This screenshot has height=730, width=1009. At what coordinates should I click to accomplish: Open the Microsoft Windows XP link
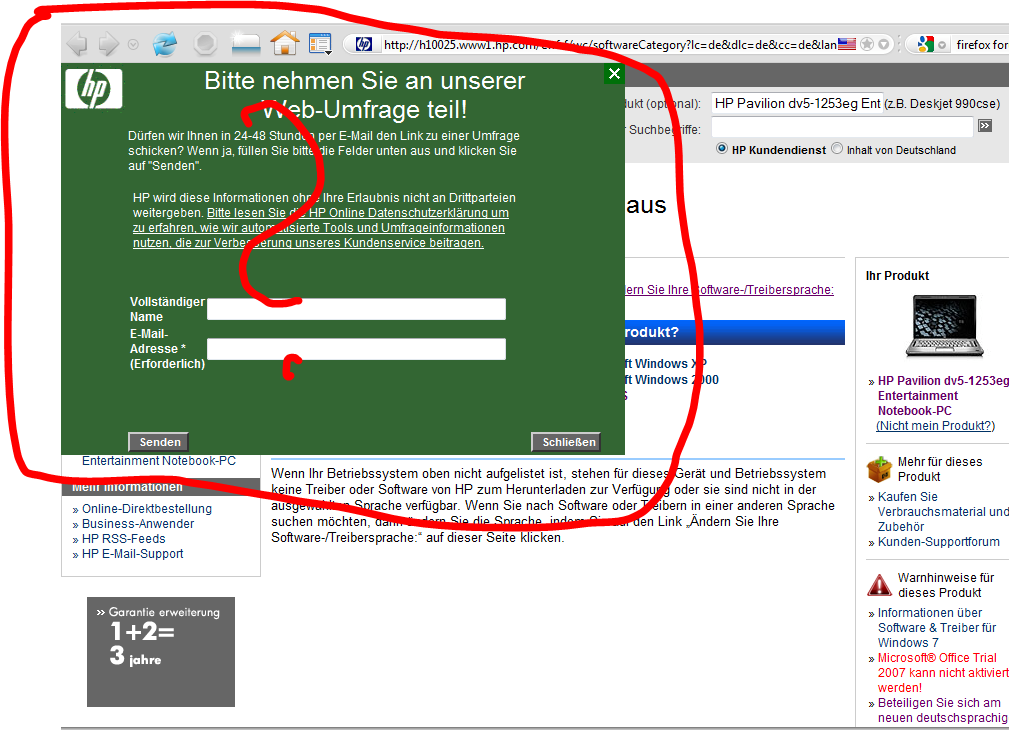(665, 364)
